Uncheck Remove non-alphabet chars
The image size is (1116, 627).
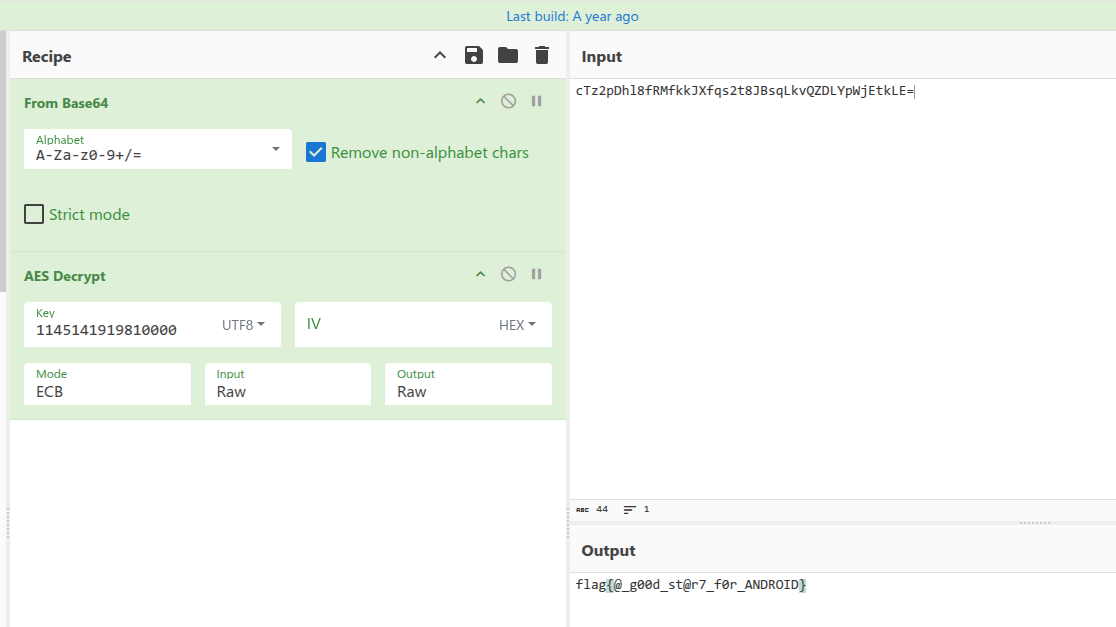click(316, 153)
